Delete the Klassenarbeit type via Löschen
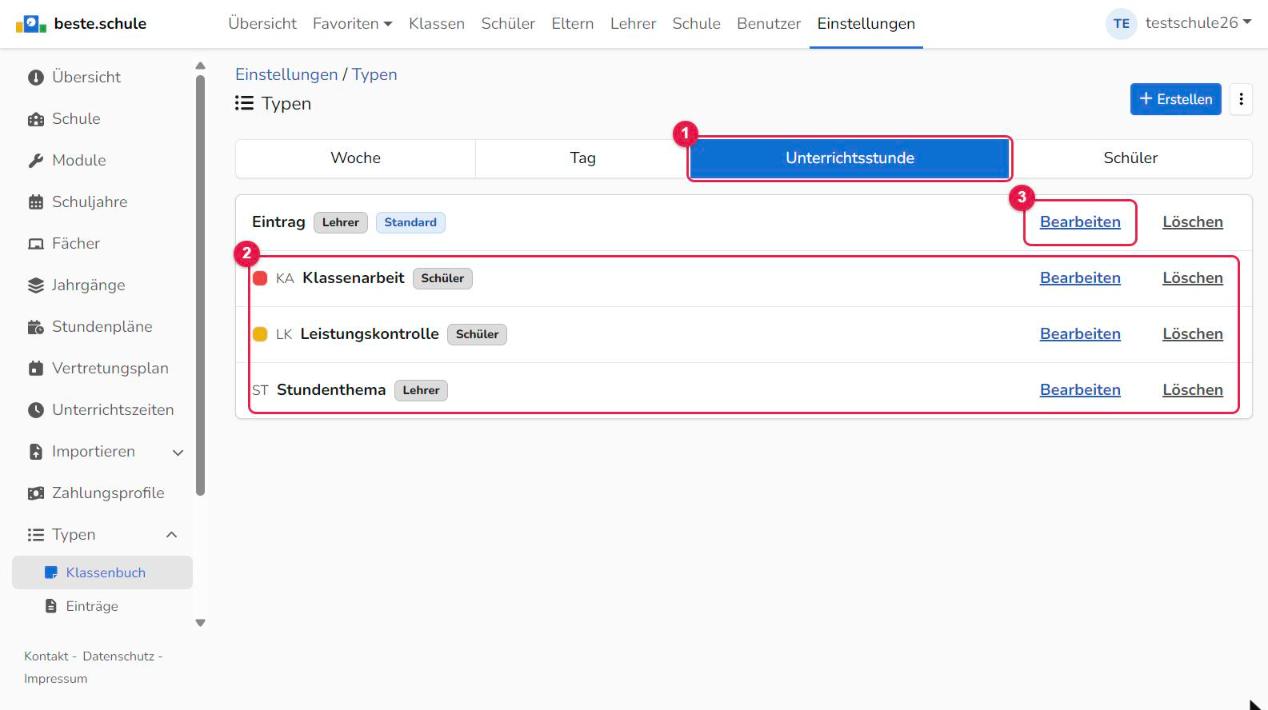1268x710 pixels. pos(1192,278)
